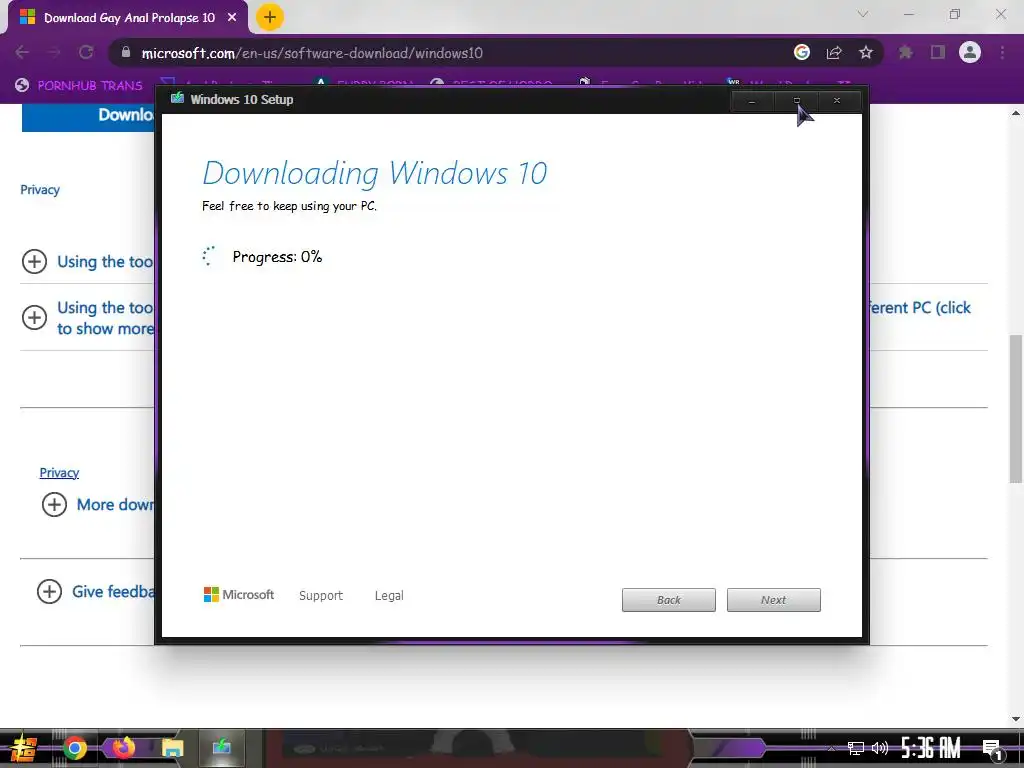Click Chrome's forward navigation arrow
1024x768 pixels.
(54, 53)
